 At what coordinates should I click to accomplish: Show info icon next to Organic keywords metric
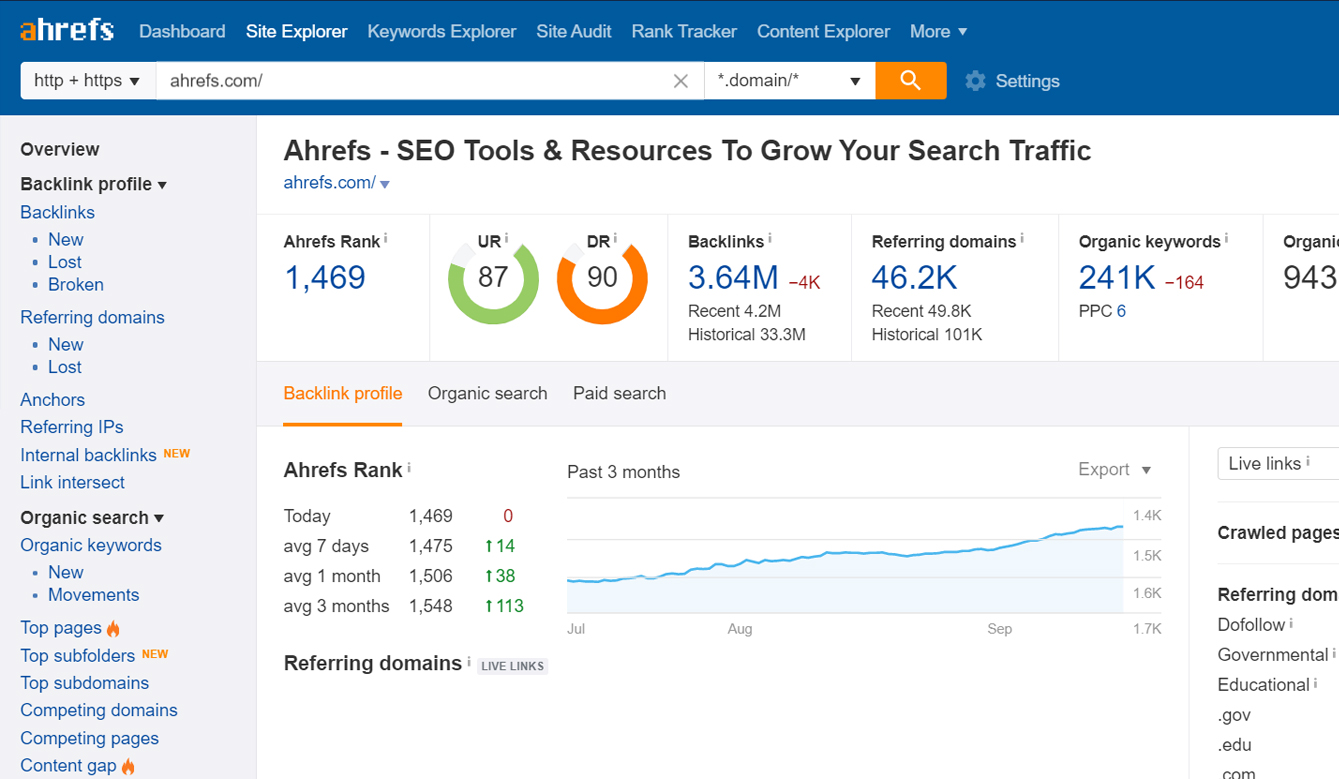tap(1226, 239)
